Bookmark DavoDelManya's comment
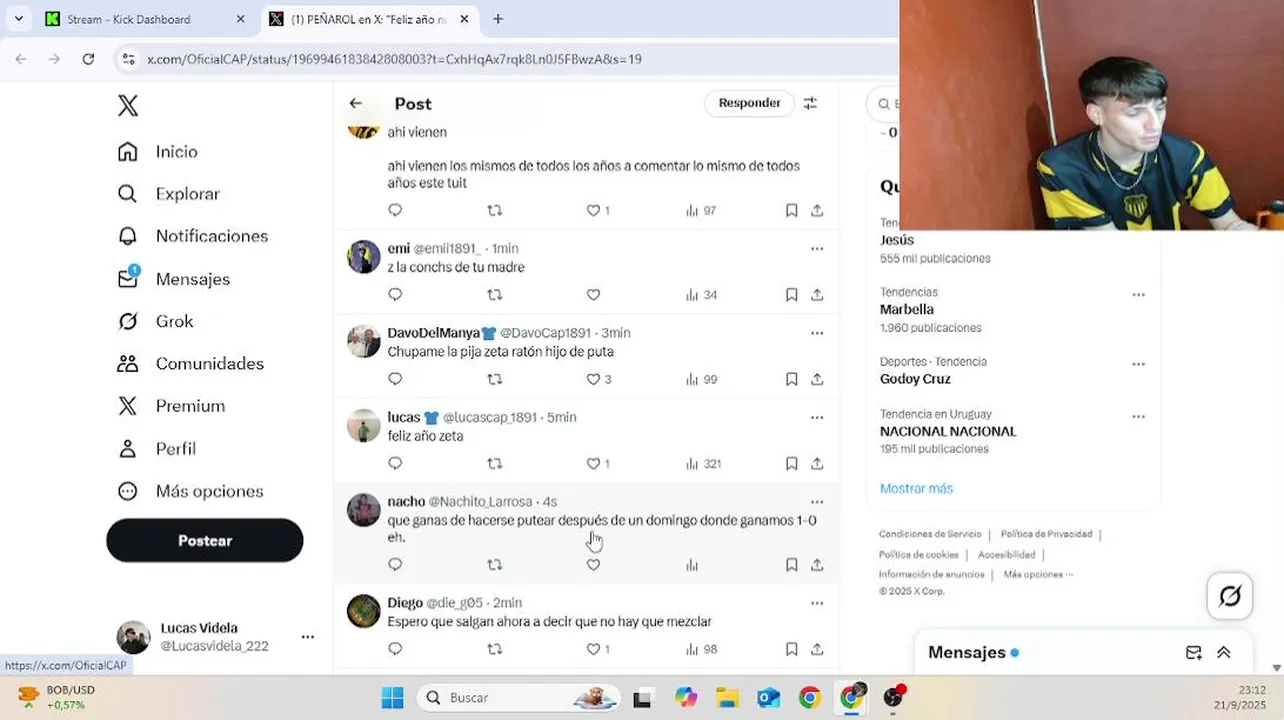 click(791, 379)
